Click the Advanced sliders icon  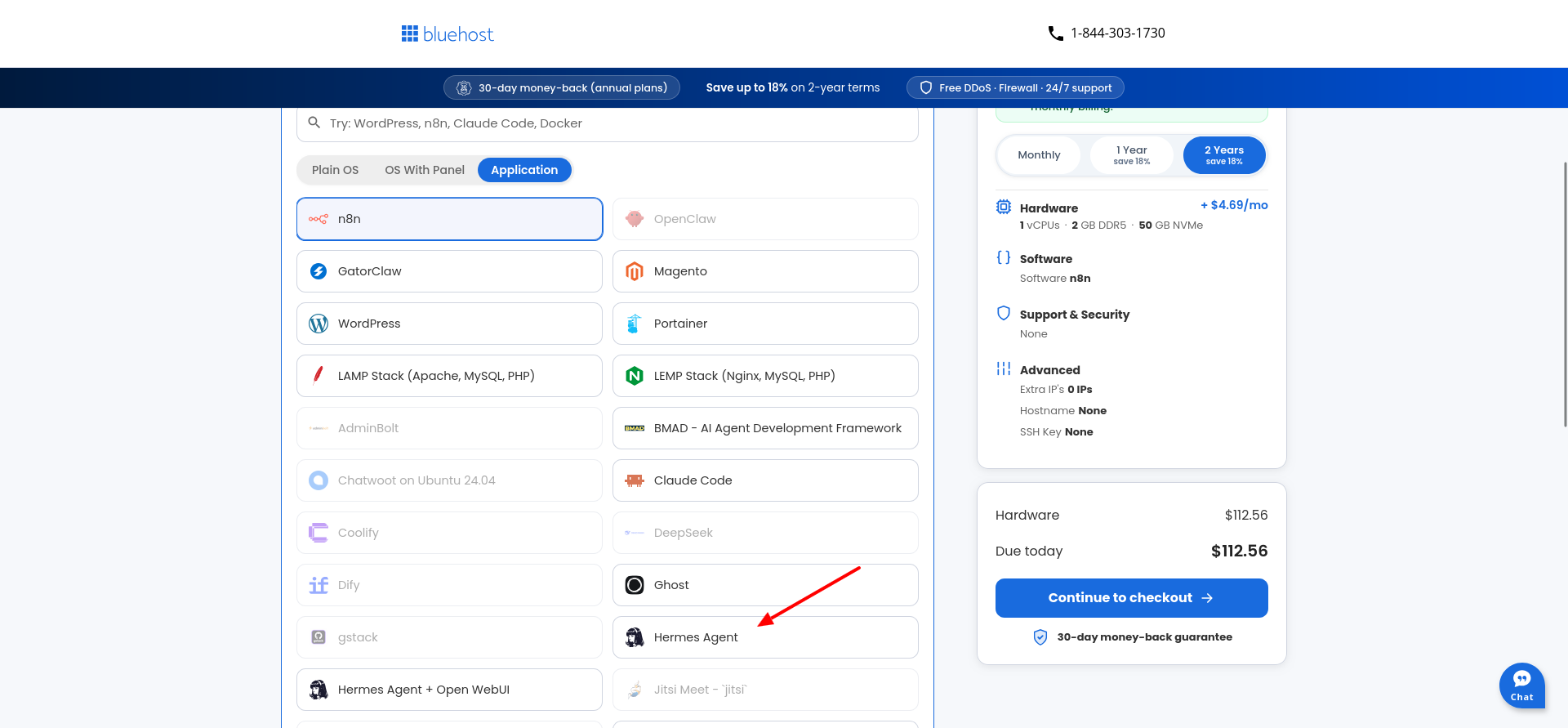click(x=1004, y=368)
